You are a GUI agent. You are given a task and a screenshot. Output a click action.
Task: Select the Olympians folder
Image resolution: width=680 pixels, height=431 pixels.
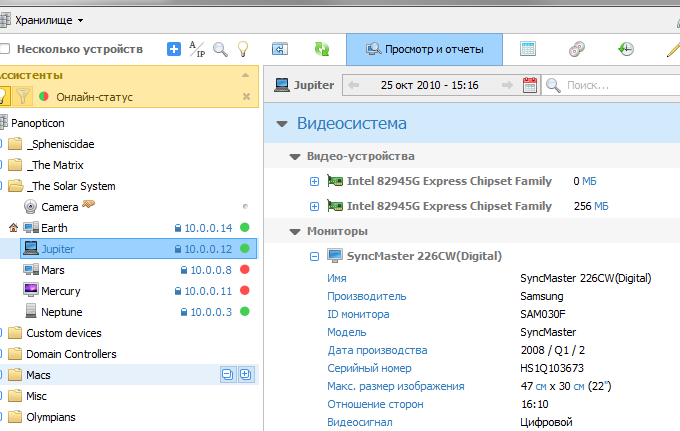(50, 417)
